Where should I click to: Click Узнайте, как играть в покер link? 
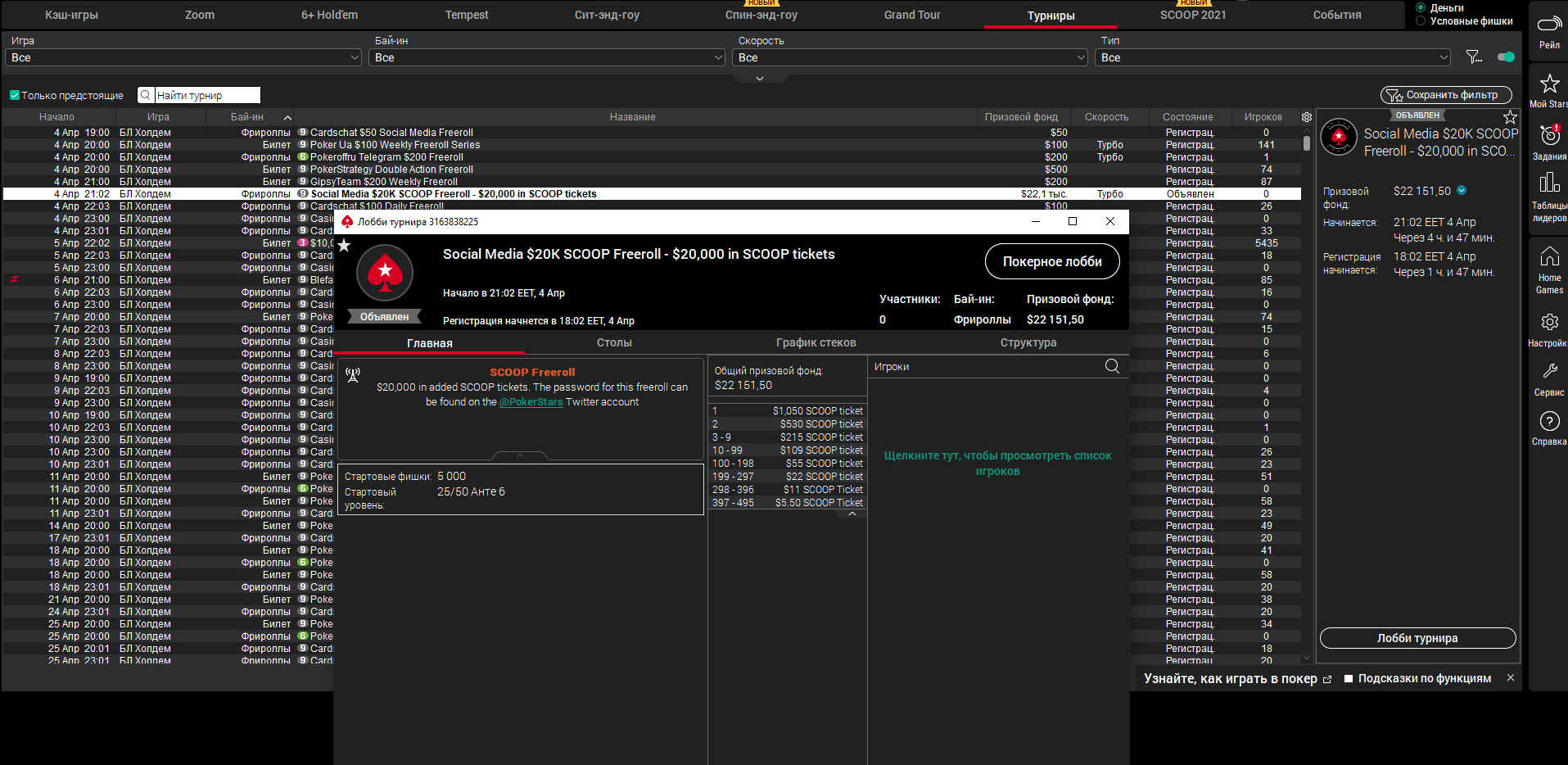click(1230, 679)
